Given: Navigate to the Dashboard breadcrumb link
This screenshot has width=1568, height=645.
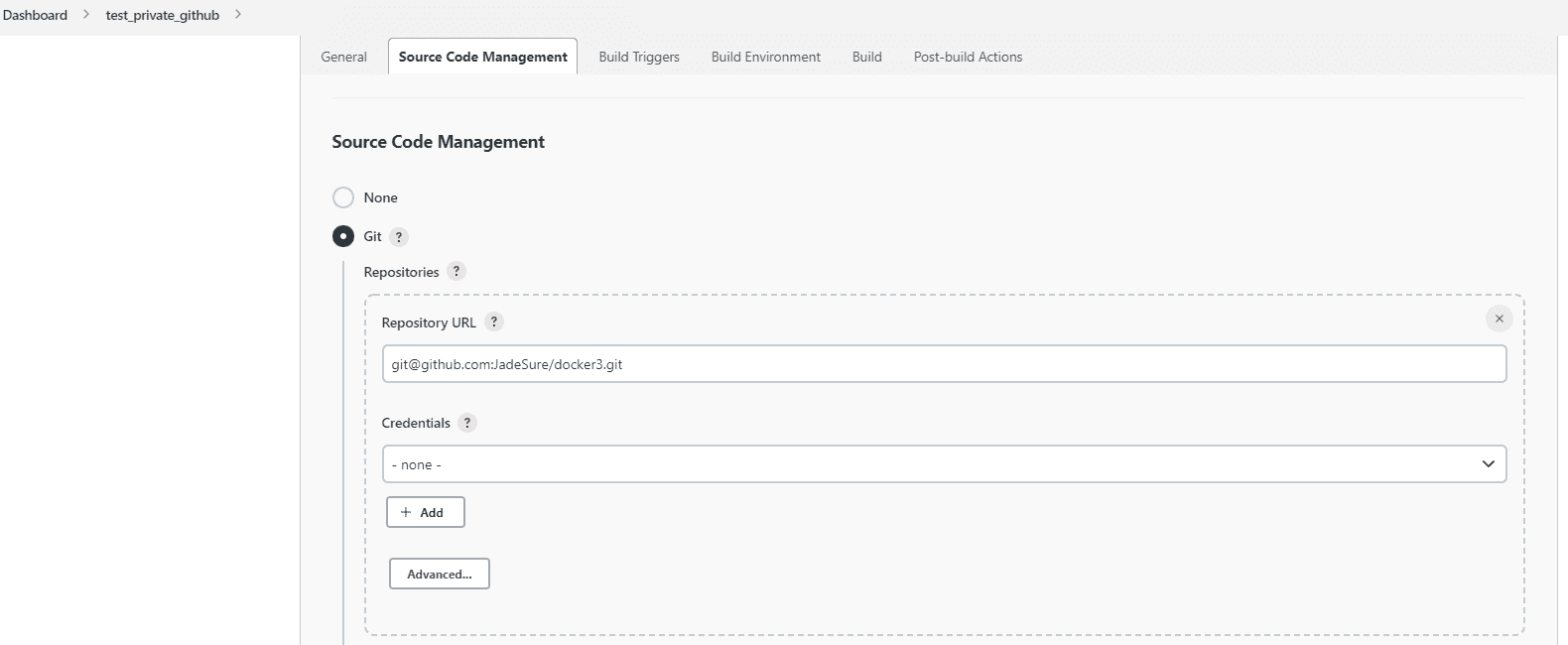Looking at the screenshot, I should [36, 15].
